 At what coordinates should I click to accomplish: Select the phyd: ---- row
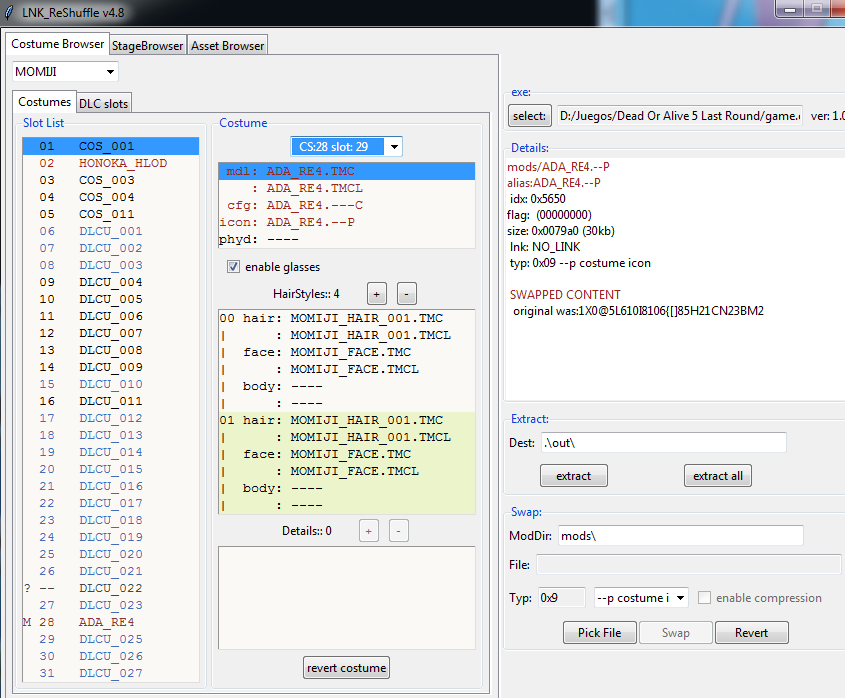tap(347, 239)
